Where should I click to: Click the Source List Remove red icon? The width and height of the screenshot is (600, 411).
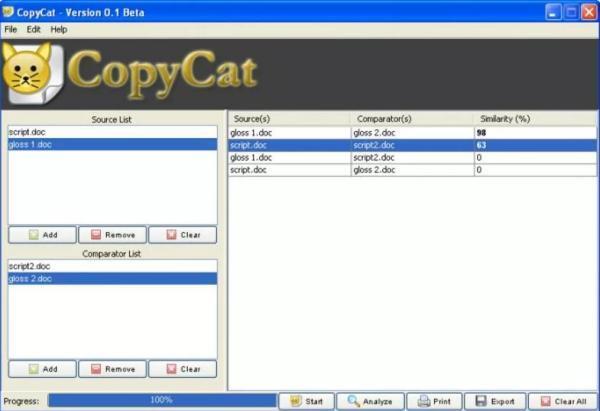(96, 235)
